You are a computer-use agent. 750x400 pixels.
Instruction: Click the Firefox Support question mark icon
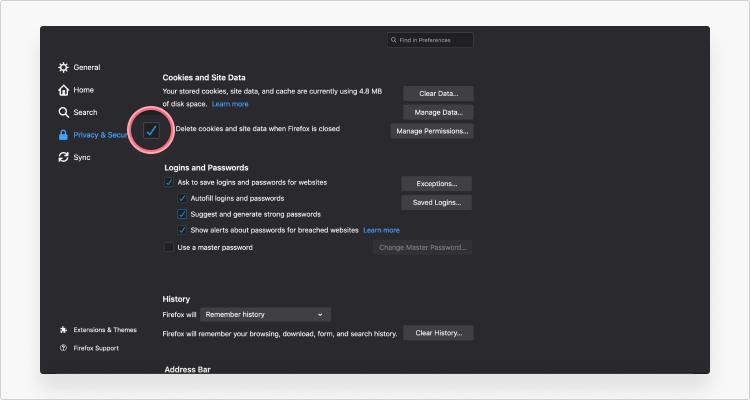[63, 348]
